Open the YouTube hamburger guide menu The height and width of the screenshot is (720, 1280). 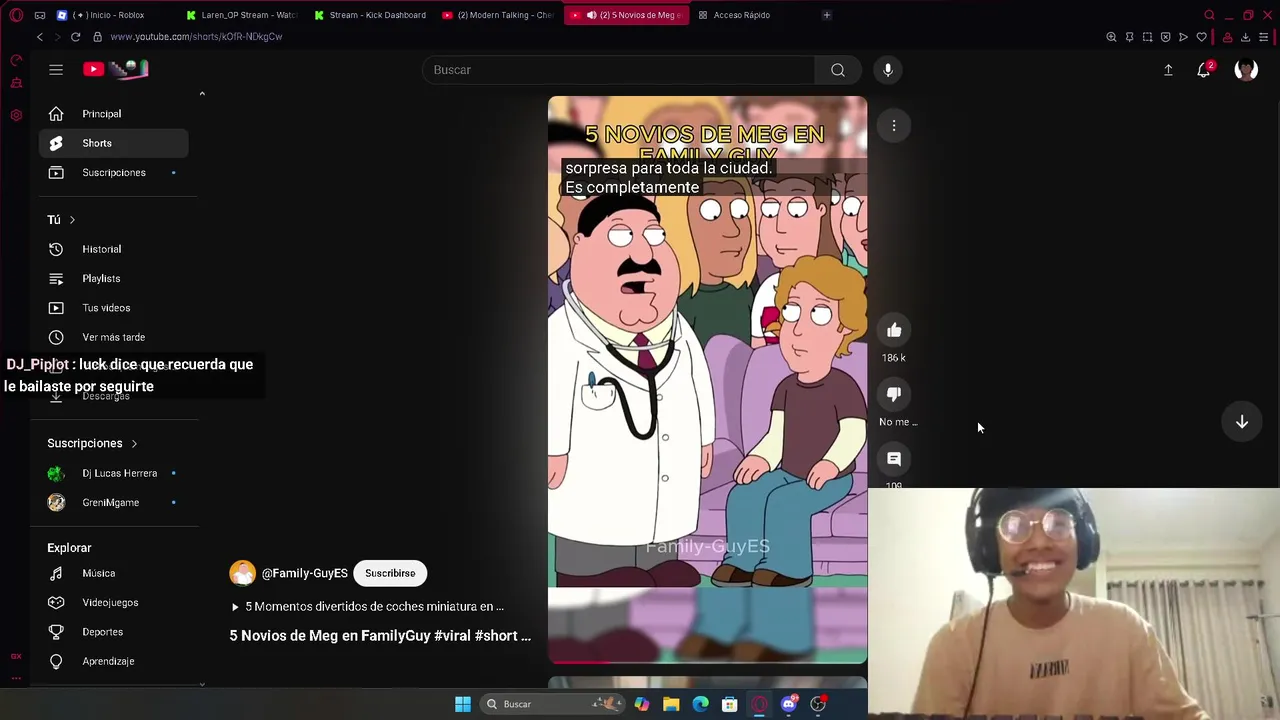click(x=56, y=69)
